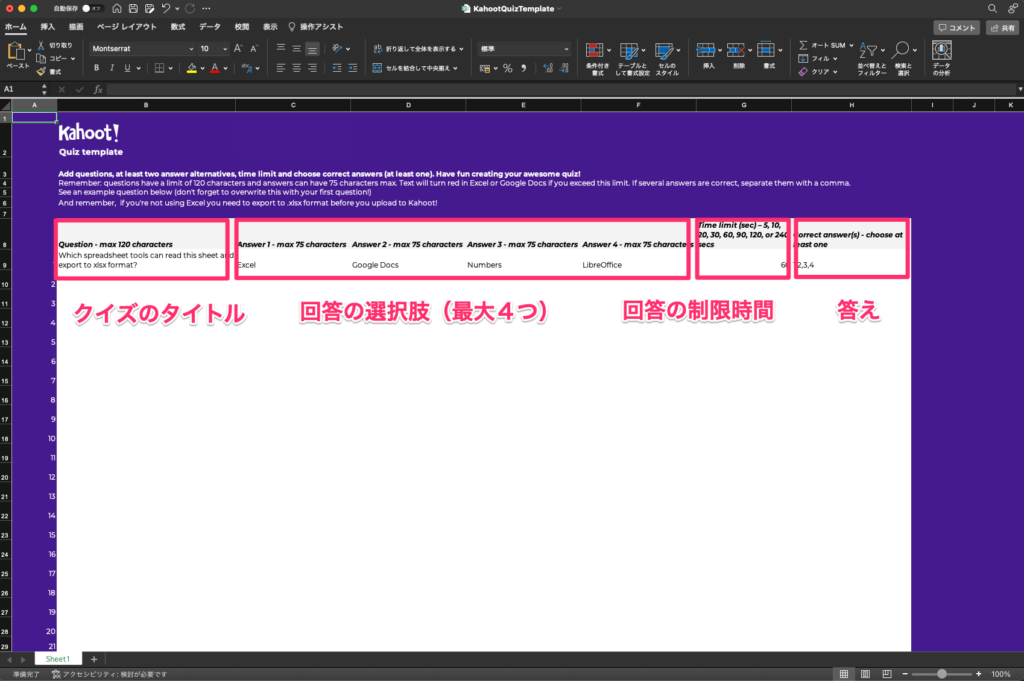
Task: Click the 共有 share button
Action: (x=1002, y=27)
